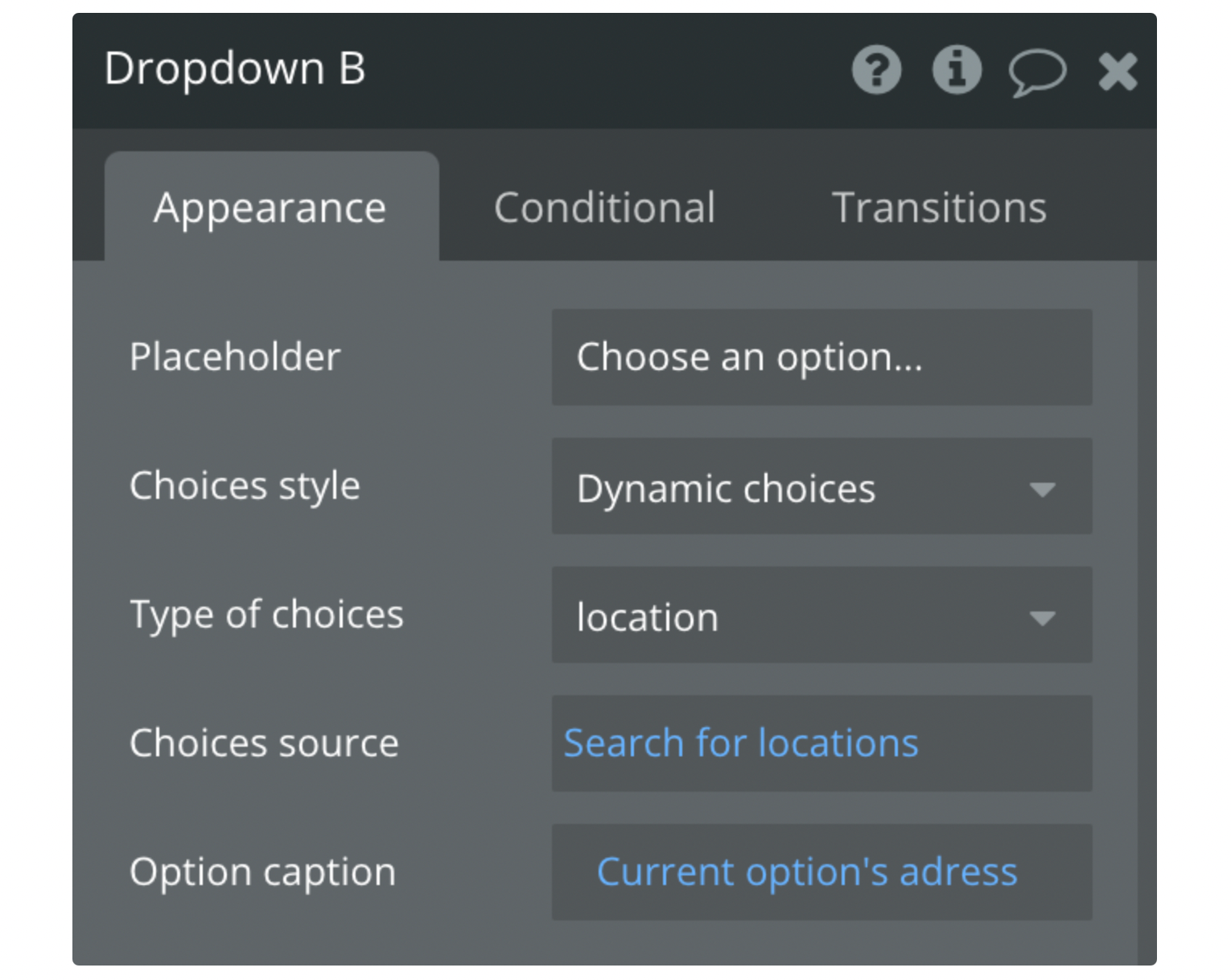Open the Transitions tab
Image resolution: width=1231 pixels, height=980 pixels.
(x=939, y=208)
